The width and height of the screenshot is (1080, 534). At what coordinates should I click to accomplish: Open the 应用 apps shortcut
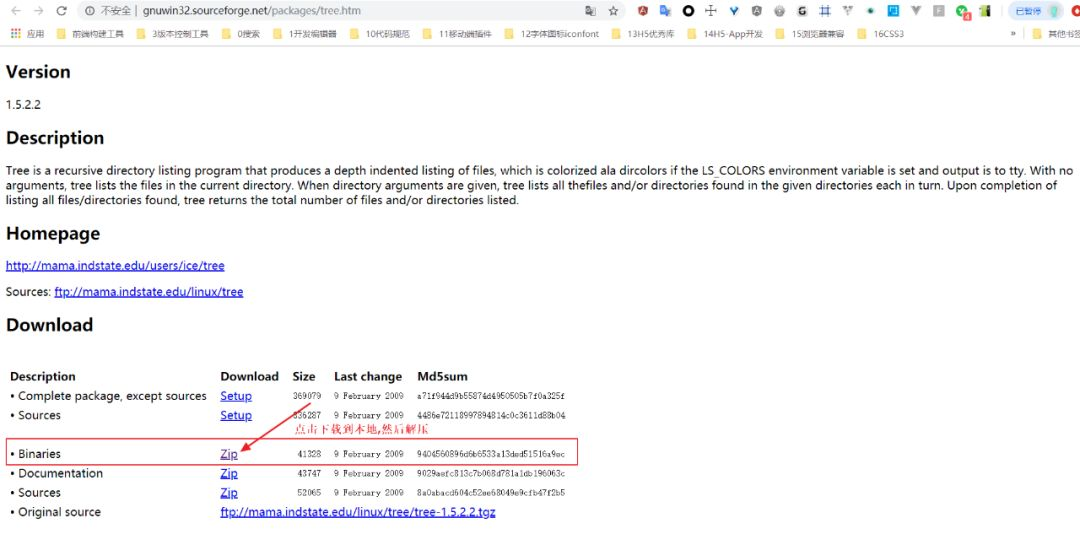pyautogui.click(x=28, y=34)
